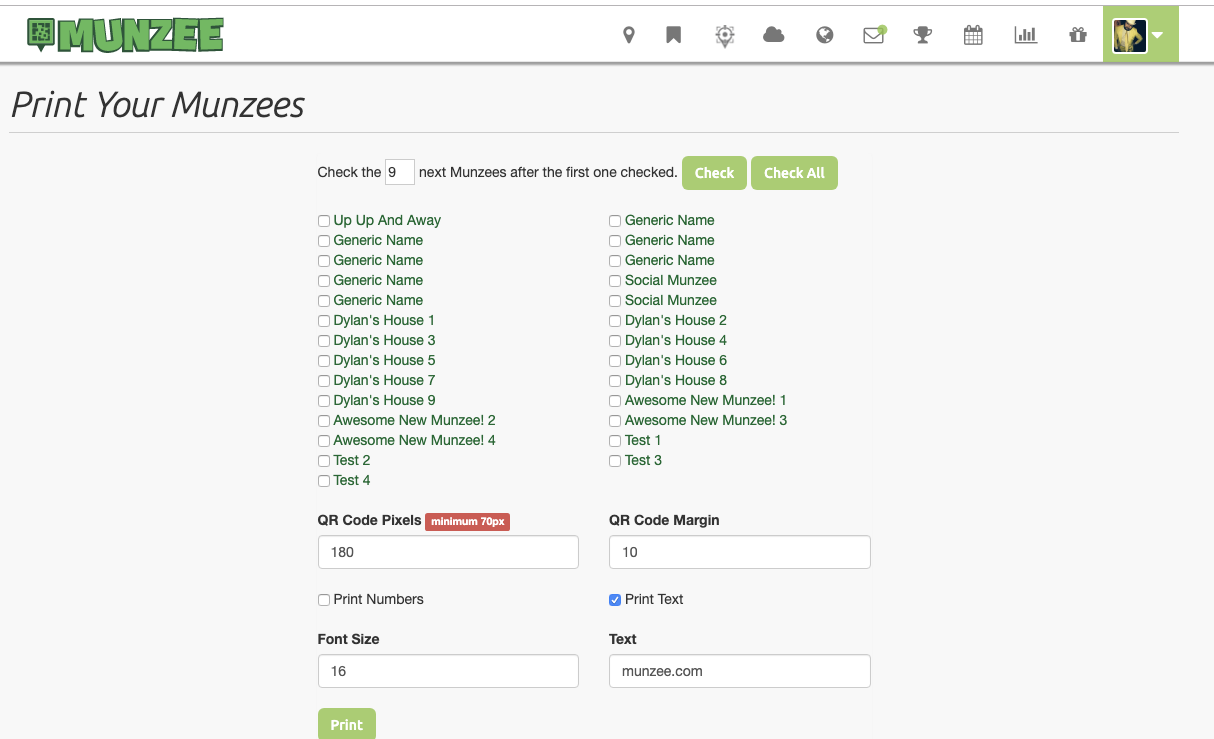Check the Awesome New Munzee! 1 checkbox
Viewport: 1214px width, 739px height.
tap(615, 401)
